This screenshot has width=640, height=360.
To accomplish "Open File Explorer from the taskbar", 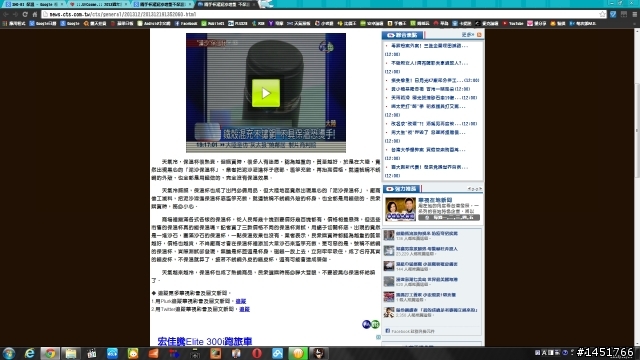I will point(71,353).
